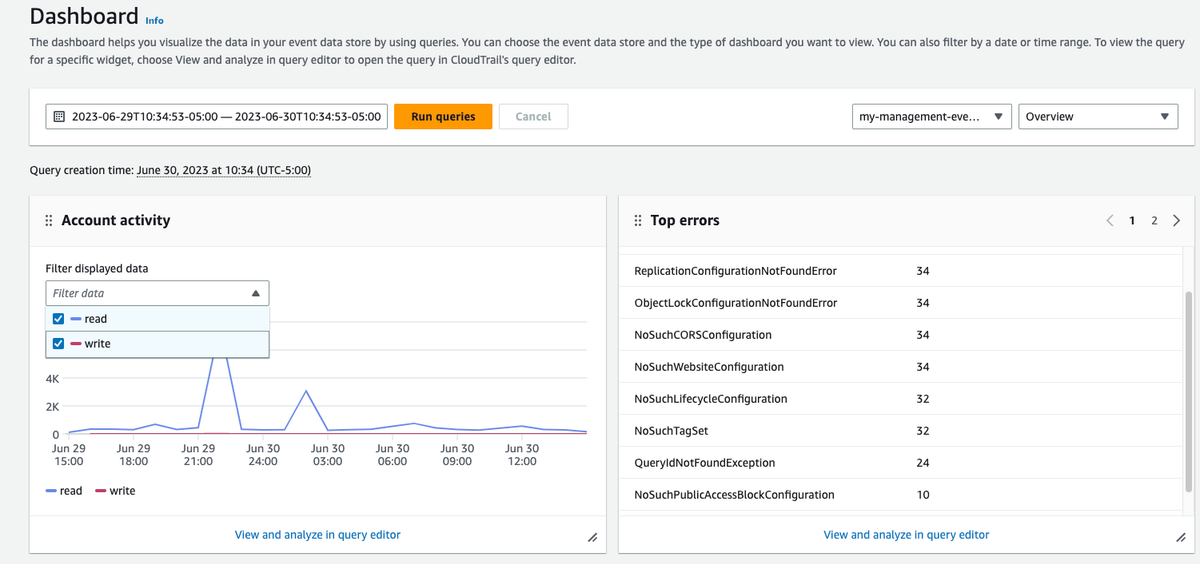Click the drag handle on Top errors widget
The height and width of the screenshot is (564, 1200).
[x=638, y=220]
